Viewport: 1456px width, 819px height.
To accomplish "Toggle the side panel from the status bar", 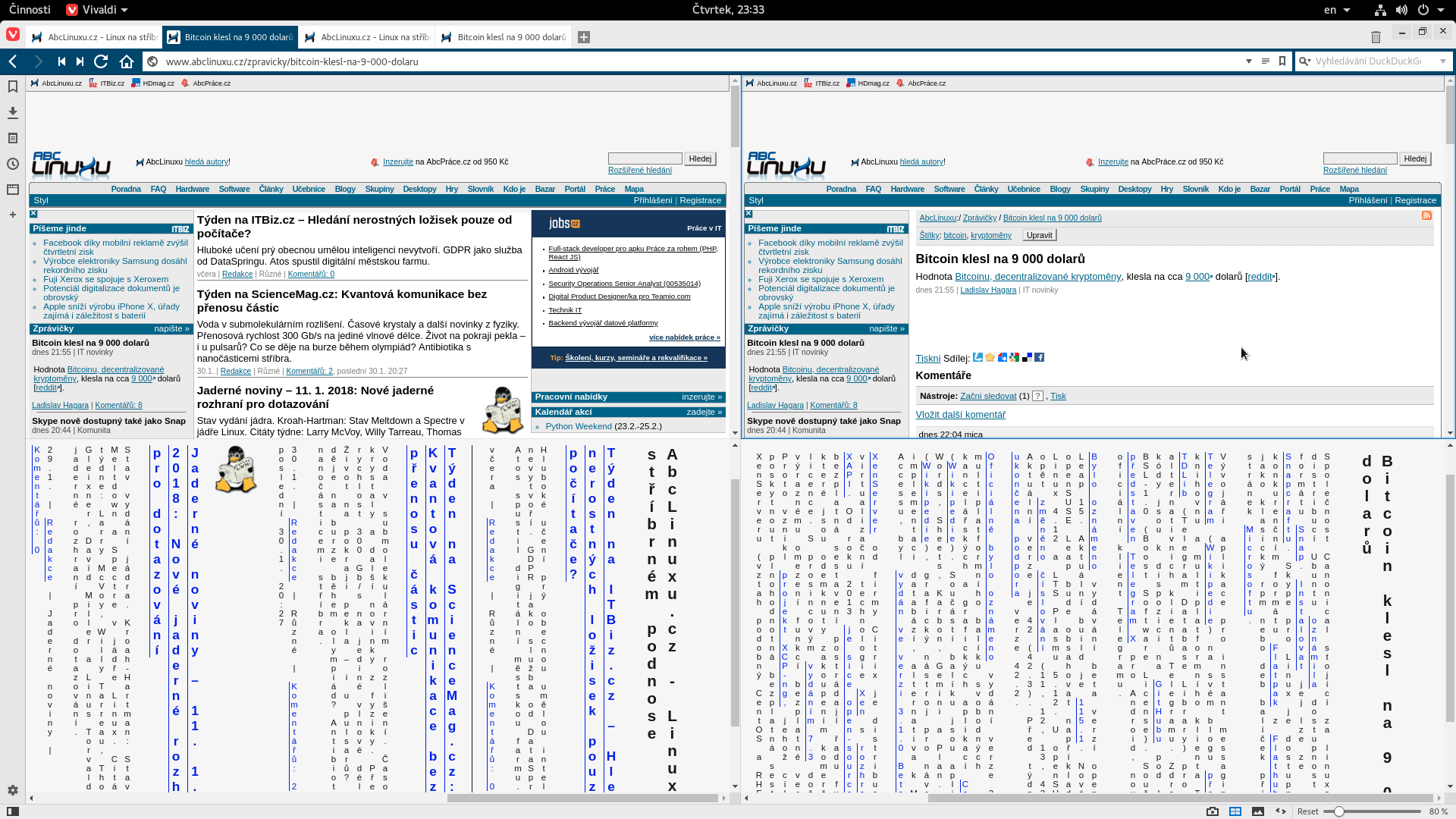I will click(13, 811).
